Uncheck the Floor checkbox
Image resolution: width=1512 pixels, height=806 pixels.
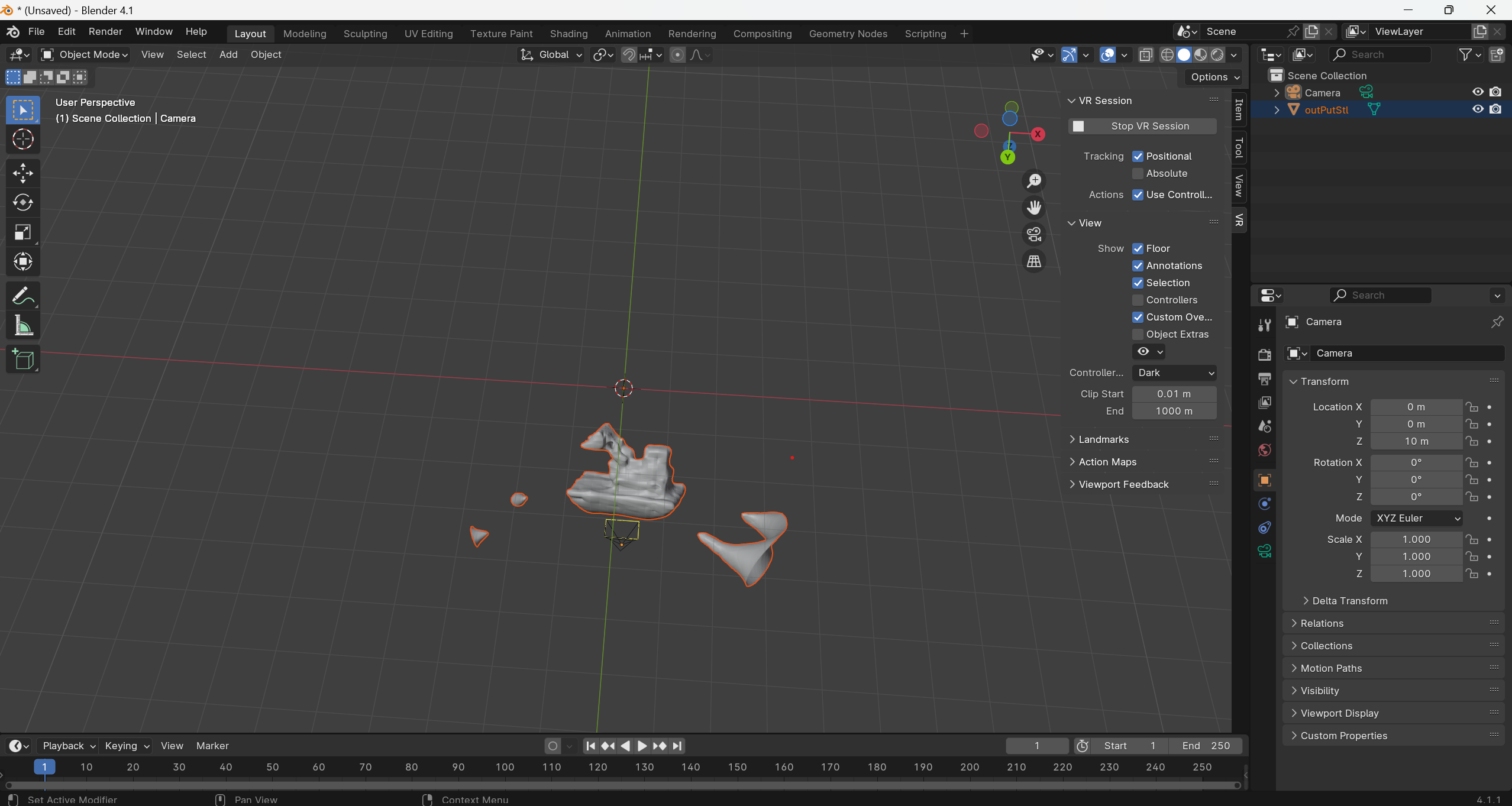tap(1138, 248)
